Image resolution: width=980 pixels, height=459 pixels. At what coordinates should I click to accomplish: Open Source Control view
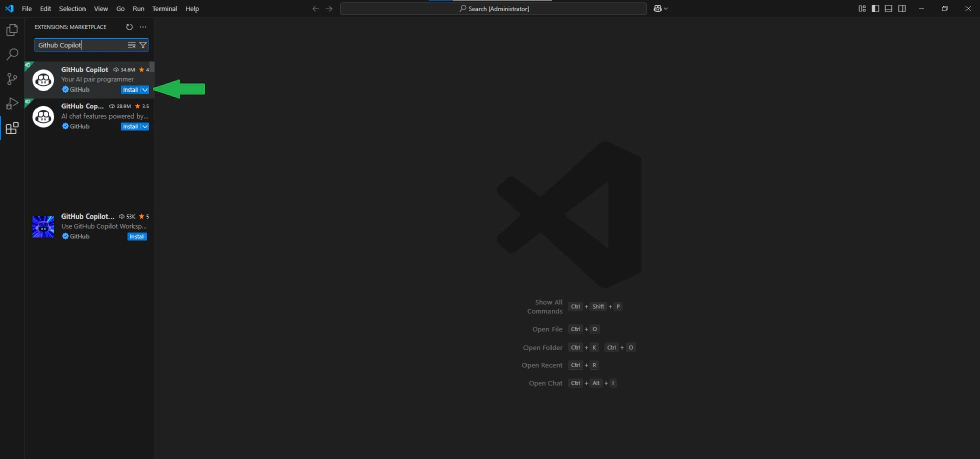12,79
